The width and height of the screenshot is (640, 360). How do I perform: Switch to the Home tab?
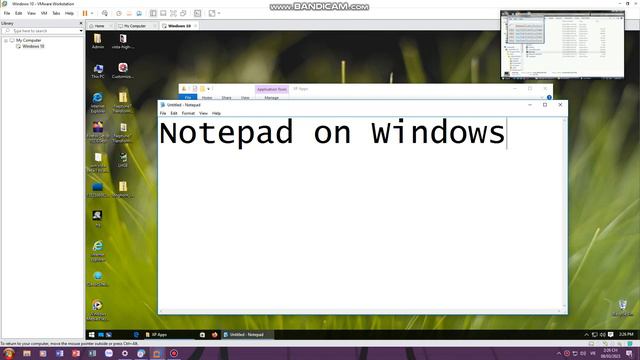pos(99,26)
